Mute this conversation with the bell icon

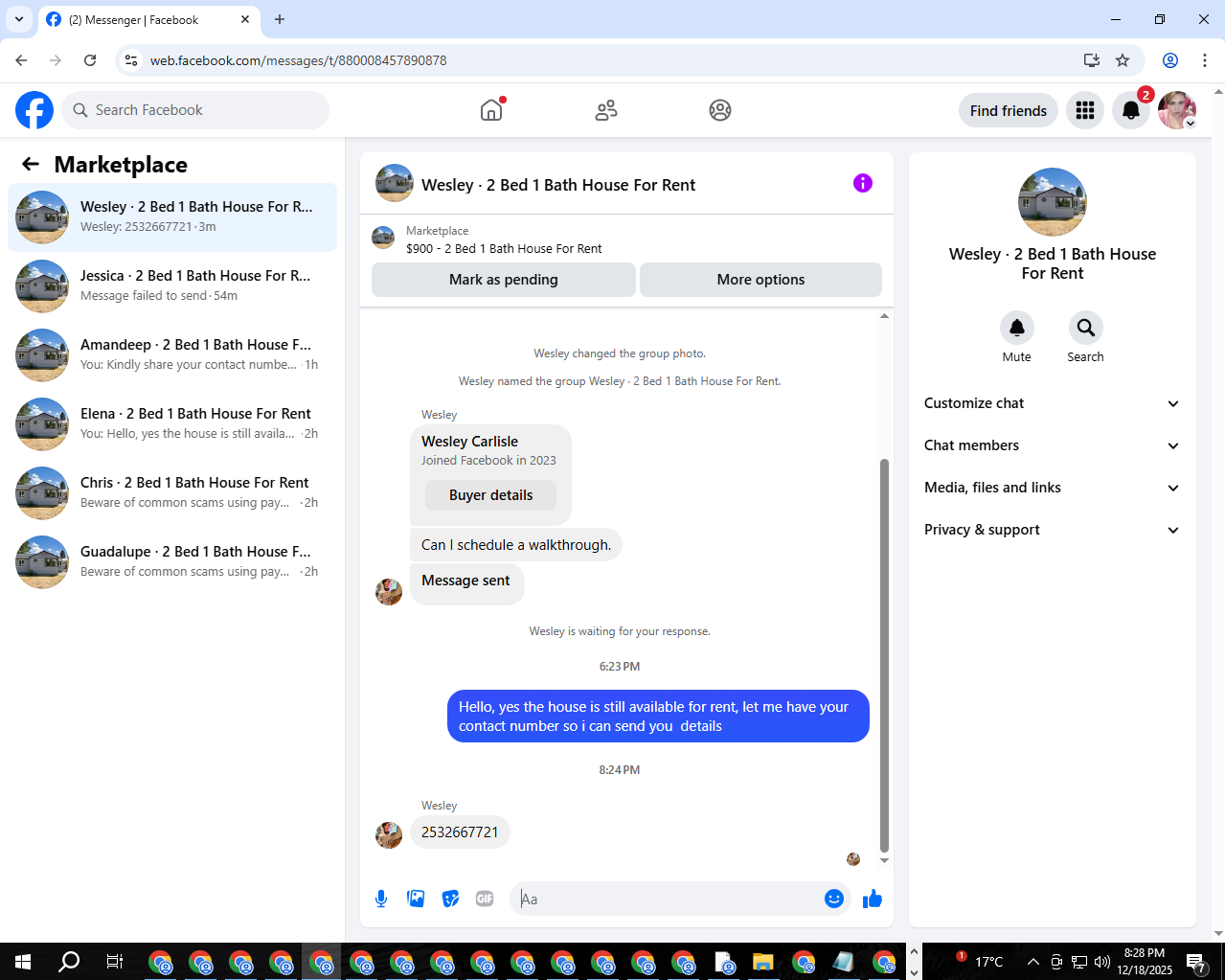(x=1017, y=328)
